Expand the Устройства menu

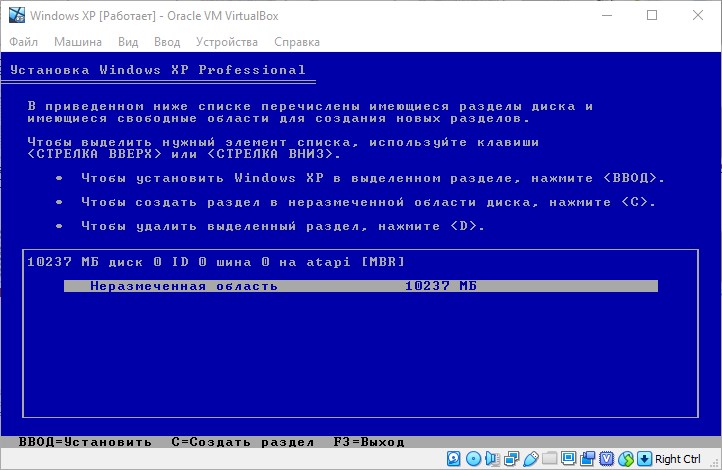(x=226, y=42)
